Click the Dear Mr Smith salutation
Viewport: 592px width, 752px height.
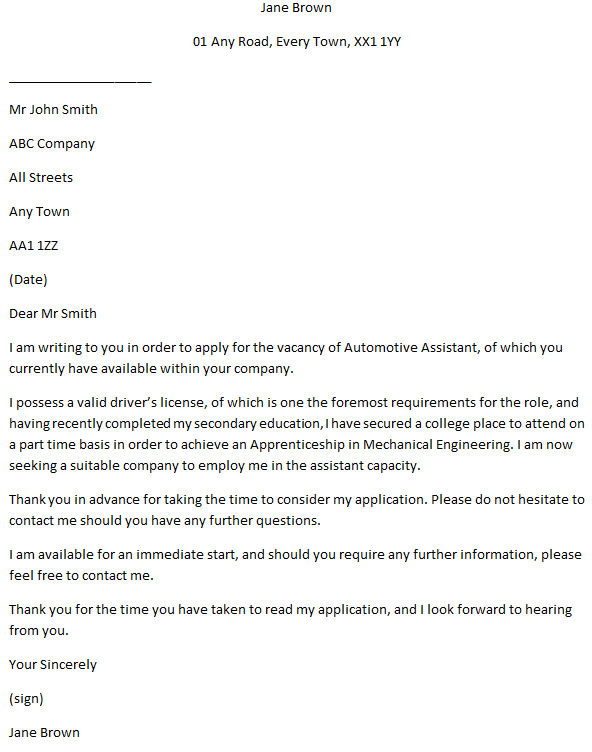point(53,314)
